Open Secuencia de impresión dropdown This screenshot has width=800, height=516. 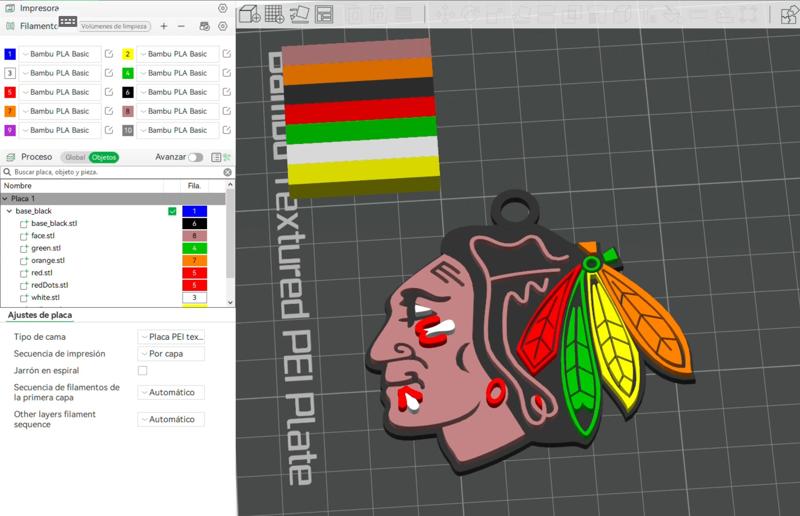coord(171,354)
